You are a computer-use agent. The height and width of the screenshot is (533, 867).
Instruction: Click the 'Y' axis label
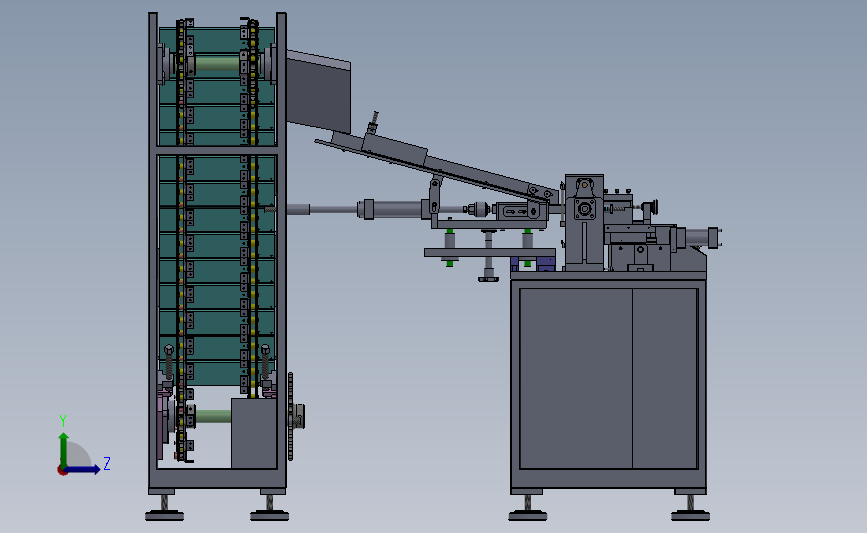(63, 421)
